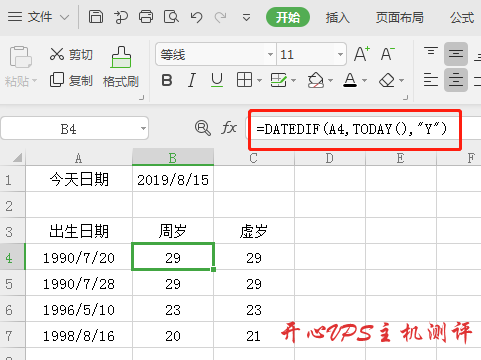
Task: Click the Undo arrow
Action: [196, 17]
